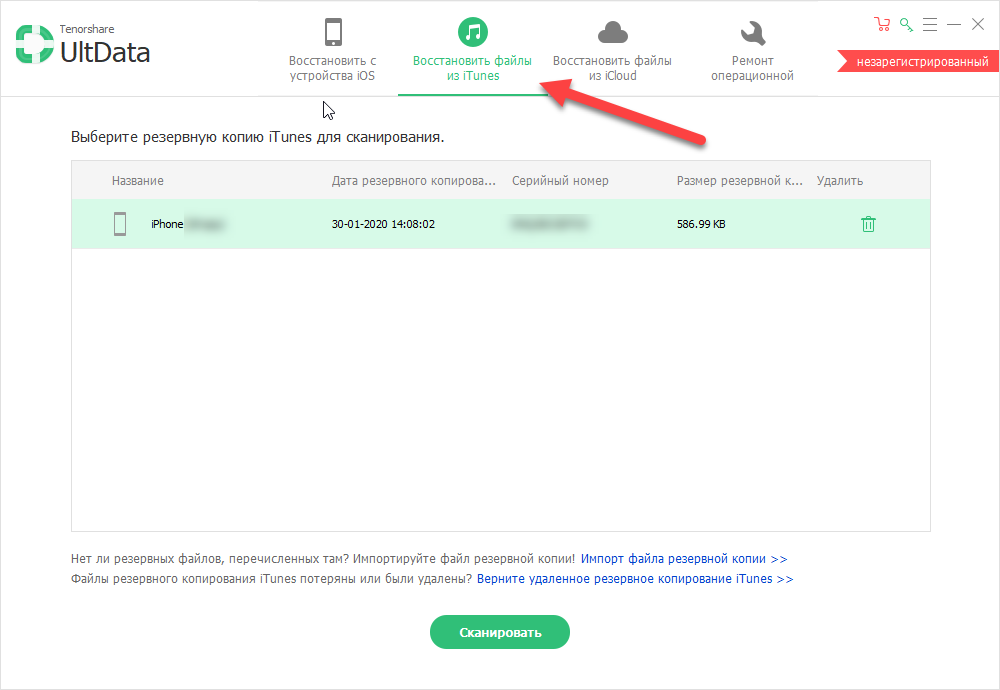Click the Удалить column header
The height and width of the screenshot is (690, 1000).
tap(840, 180)
